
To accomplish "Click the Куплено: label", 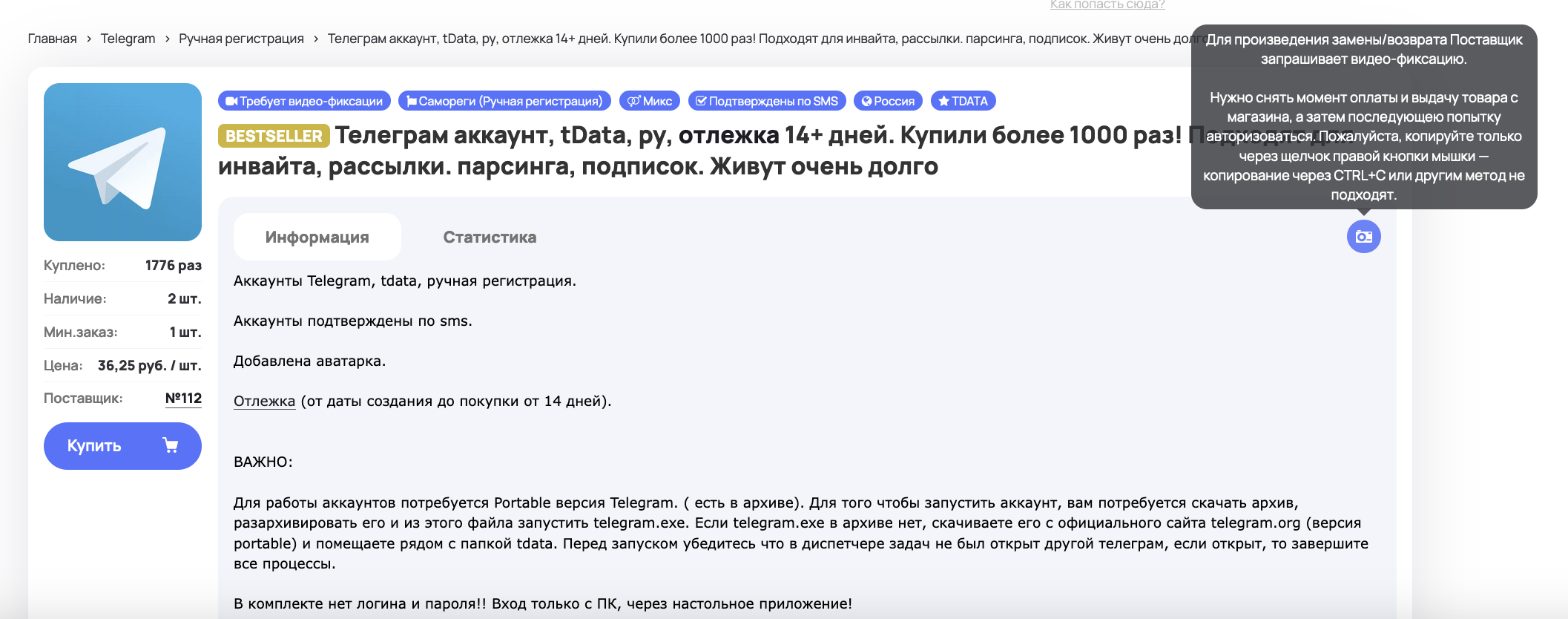I will coord(74,266).
